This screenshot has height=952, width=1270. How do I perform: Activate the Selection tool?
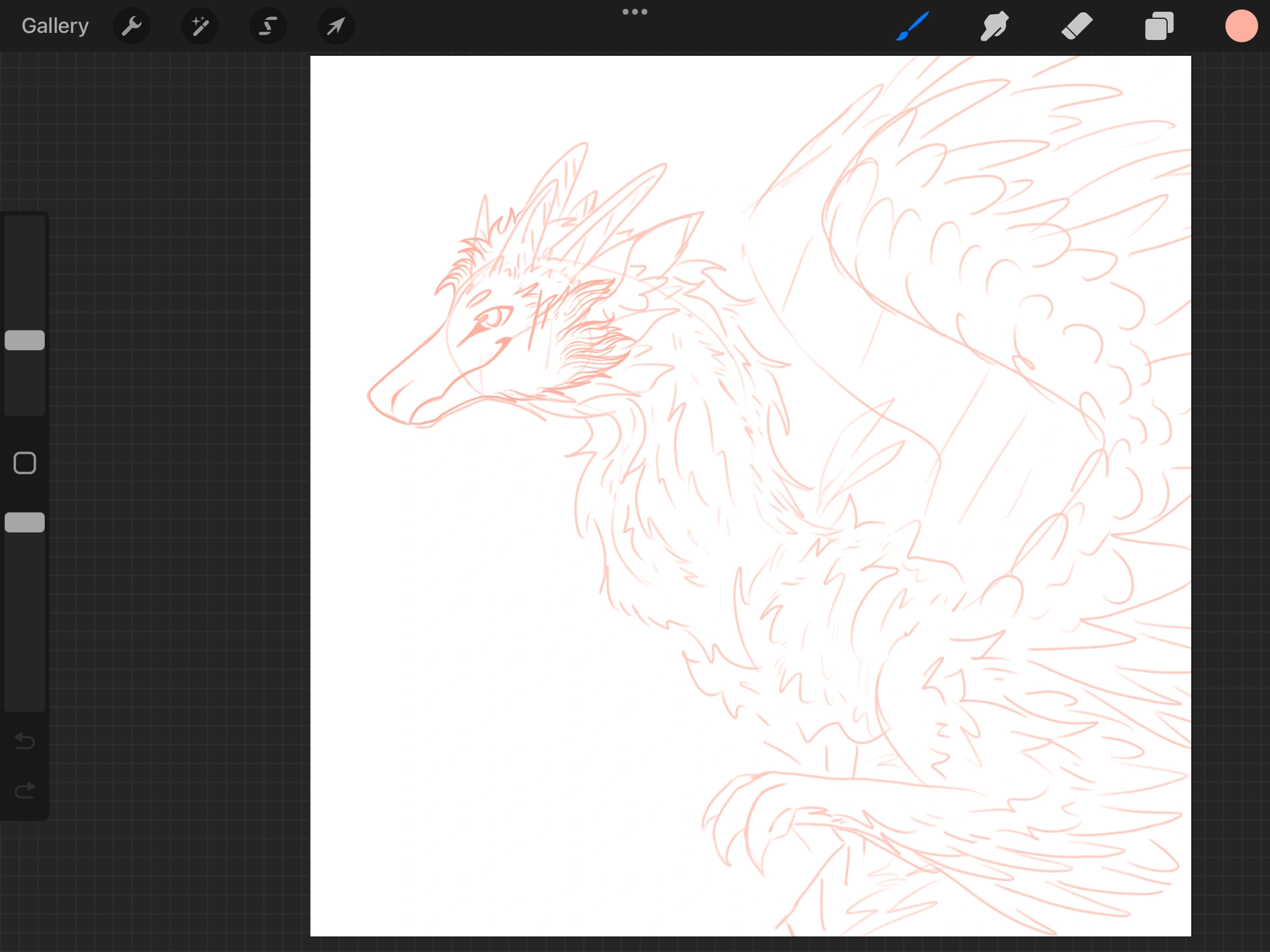coord(268,25)
